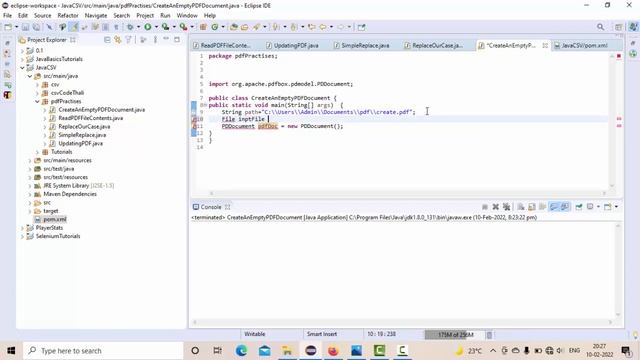The width and height of the screenshot is (640, 360).
Task: Click Back navigation arrow in toolbar
Action: [323, 27]
